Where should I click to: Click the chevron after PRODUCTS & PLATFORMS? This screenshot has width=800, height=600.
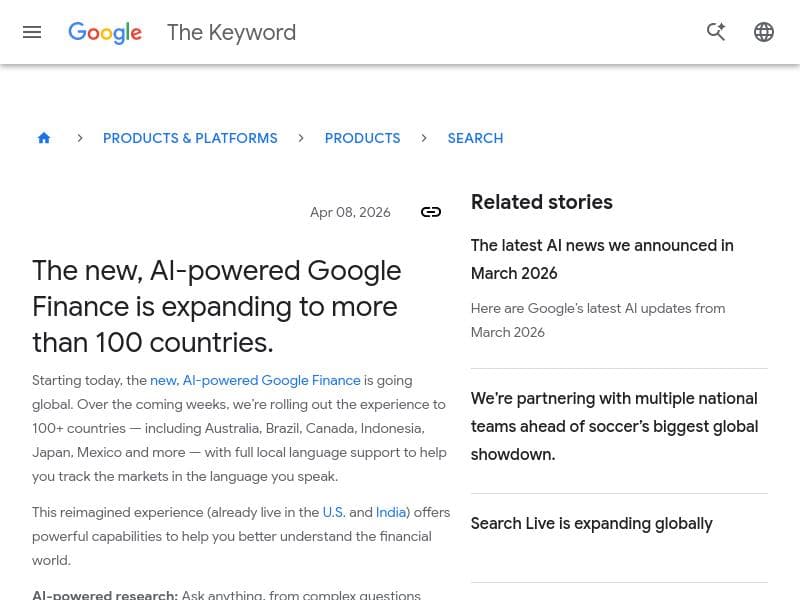click(x=301, y=137)
